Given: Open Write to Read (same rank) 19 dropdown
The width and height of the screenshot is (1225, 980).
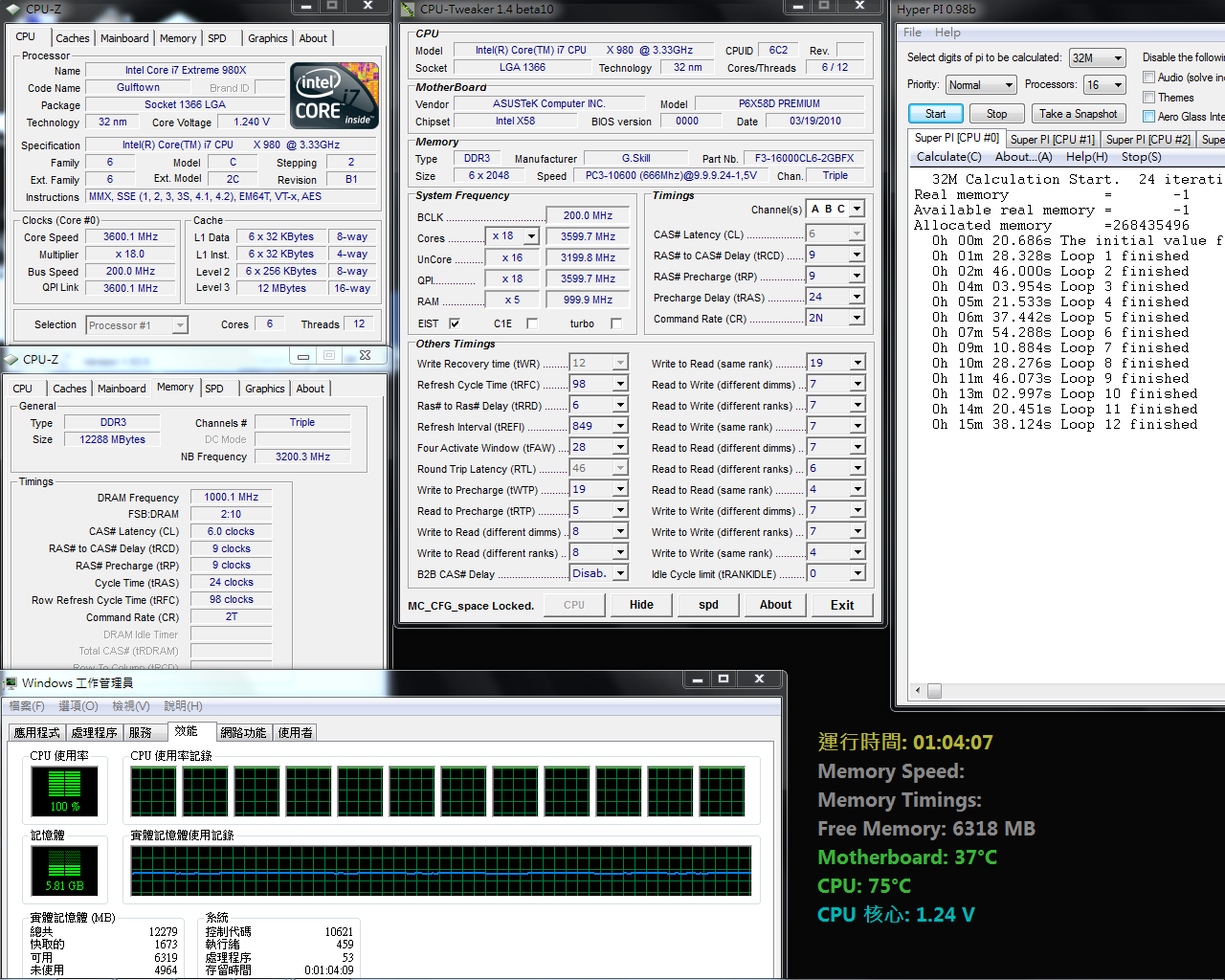Looking at the screenshot, I should point(857,363).
